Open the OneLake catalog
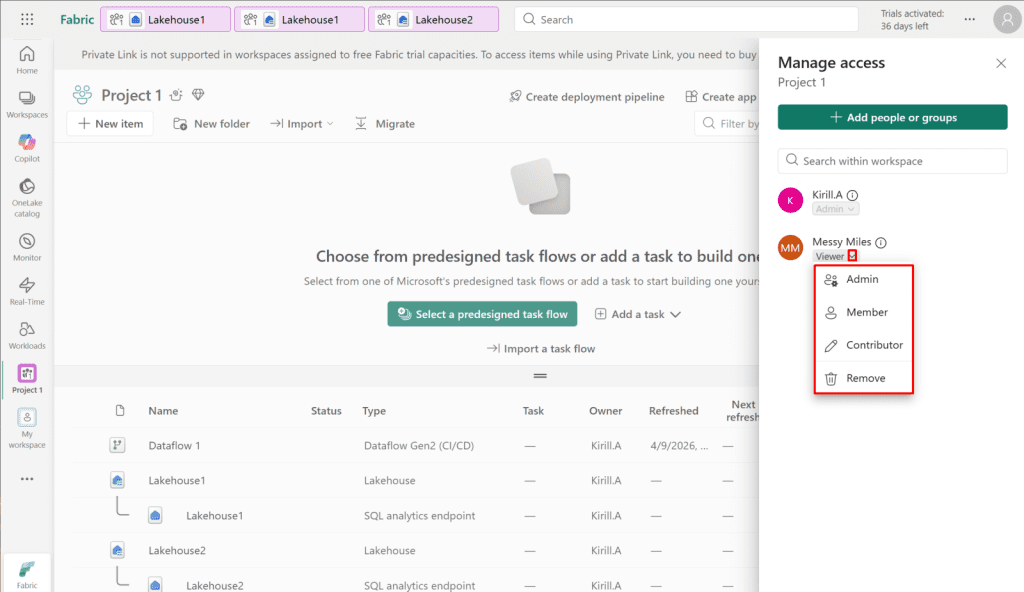Screen dimensions: 1024x592 (27, 196)
